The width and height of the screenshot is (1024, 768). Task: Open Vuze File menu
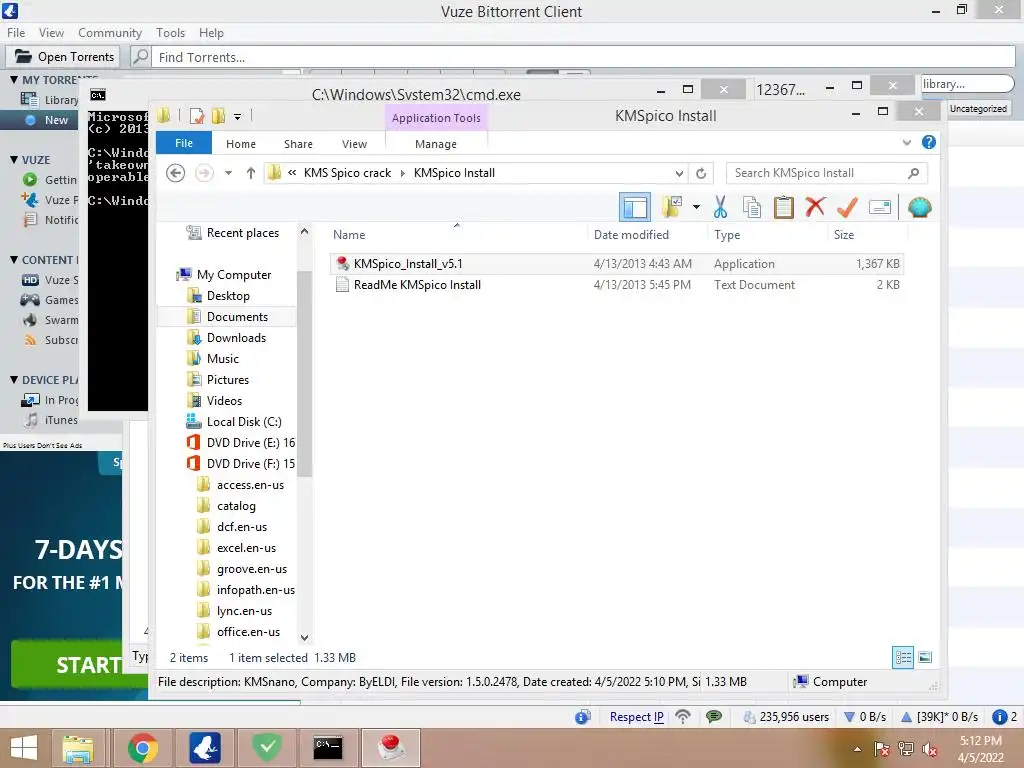(16, 33)
